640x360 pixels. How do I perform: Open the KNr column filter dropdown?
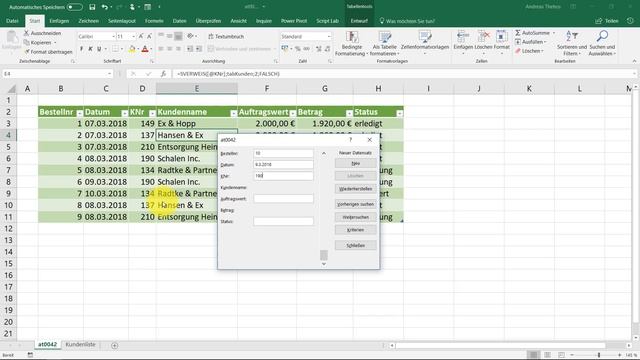(x=152, y=113)
